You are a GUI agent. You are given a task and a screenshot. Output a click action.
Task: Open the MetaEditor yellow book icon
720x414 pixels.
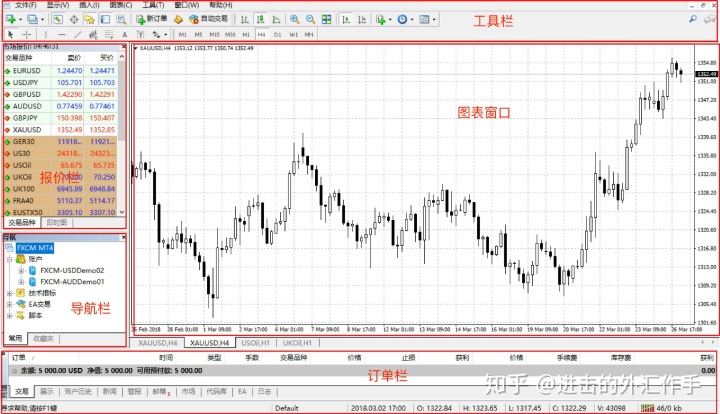click(179, 19)
